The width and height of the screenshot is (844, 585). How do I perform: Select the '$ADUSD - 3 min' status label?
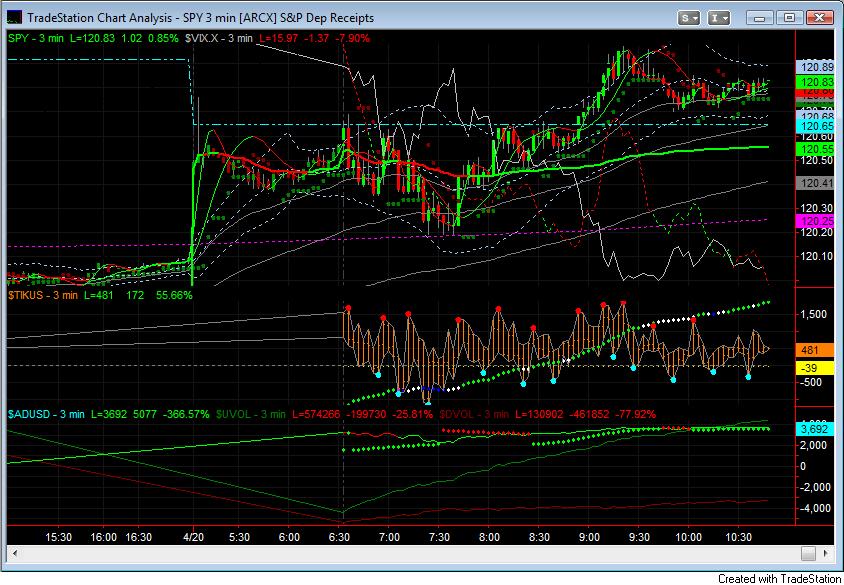[46, 414]
